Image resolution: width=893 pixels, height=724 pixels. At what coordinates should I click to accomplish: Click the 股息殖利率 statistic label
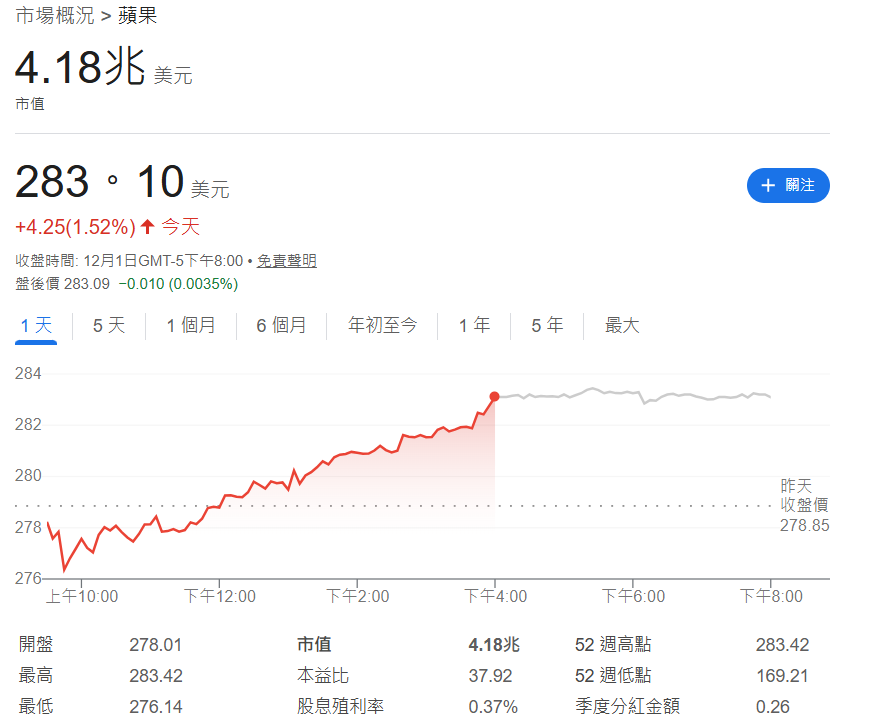click(x=340, y=707)
